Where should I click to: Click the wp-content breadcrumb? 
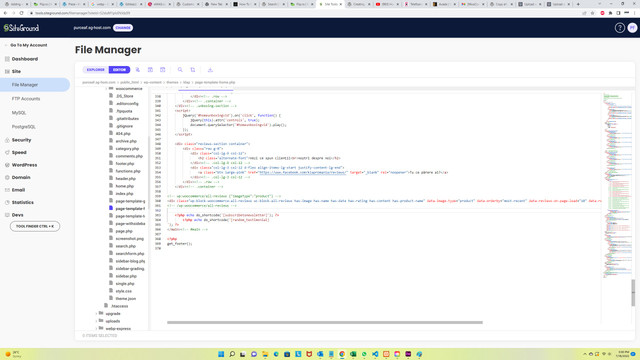coord(153,82)
